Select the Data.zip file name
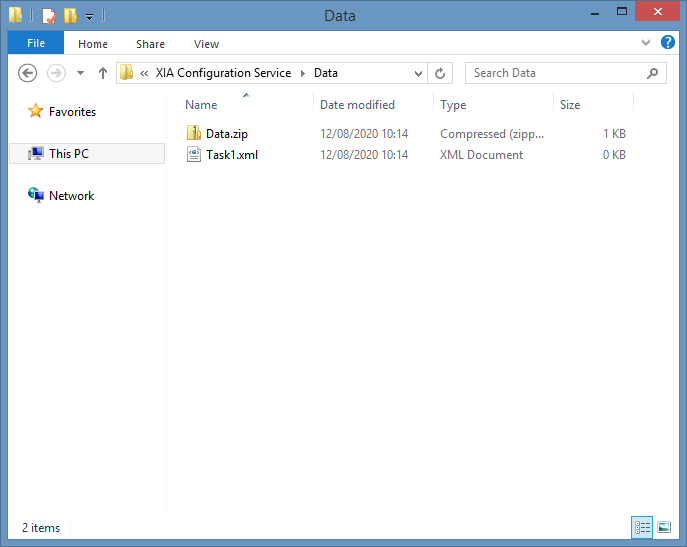 pyautogui.click(x=227, y=134)
